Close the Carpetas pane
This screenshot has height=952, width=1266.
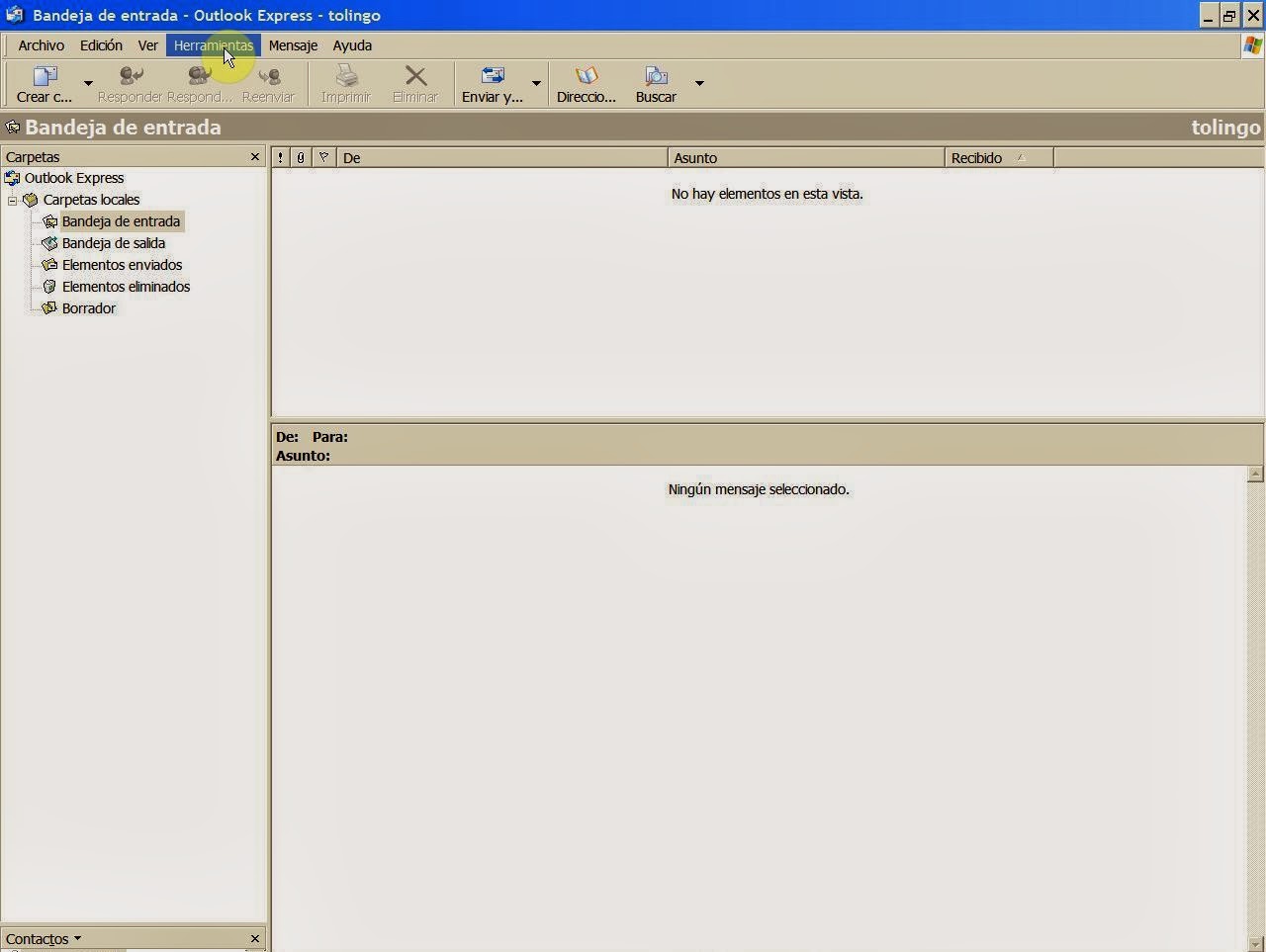[255, 157]
